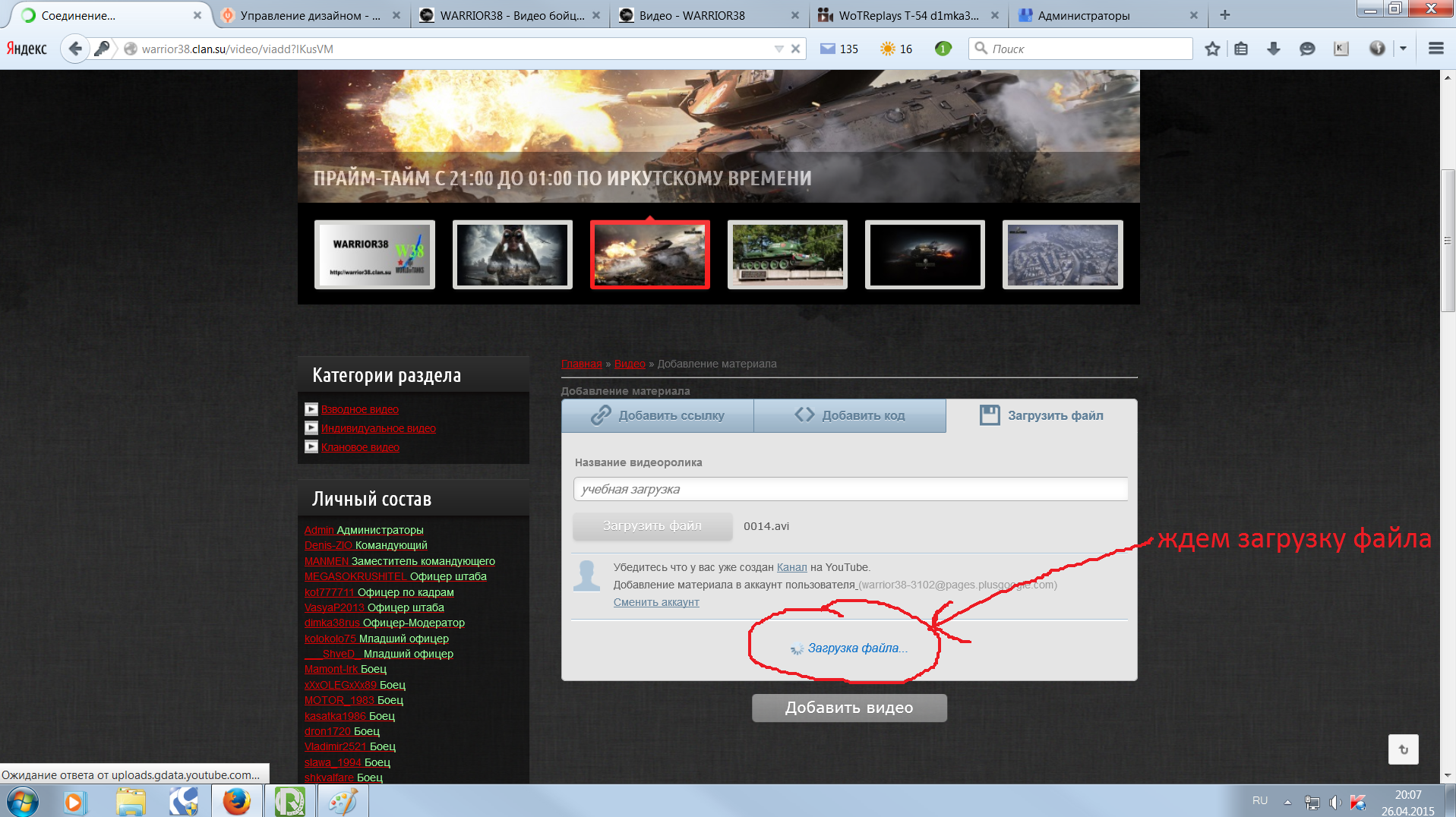Click play icon beside Клановое видео
Screen dimensions: 1456x817
[311, 447]
